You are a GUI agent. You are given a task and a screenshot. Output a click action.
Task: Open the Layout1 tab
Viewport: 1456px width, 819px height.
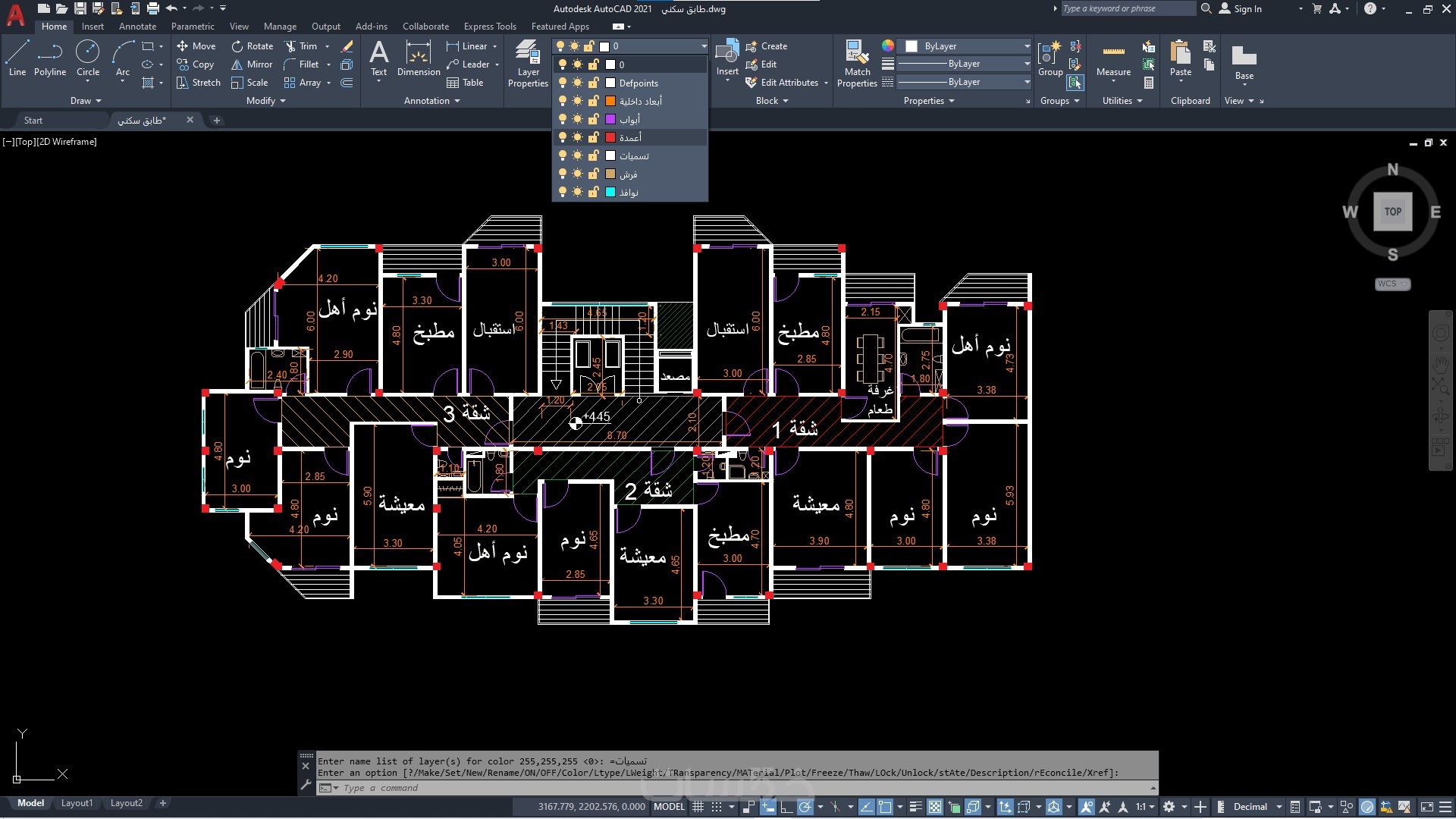click(x=77, y=803)
